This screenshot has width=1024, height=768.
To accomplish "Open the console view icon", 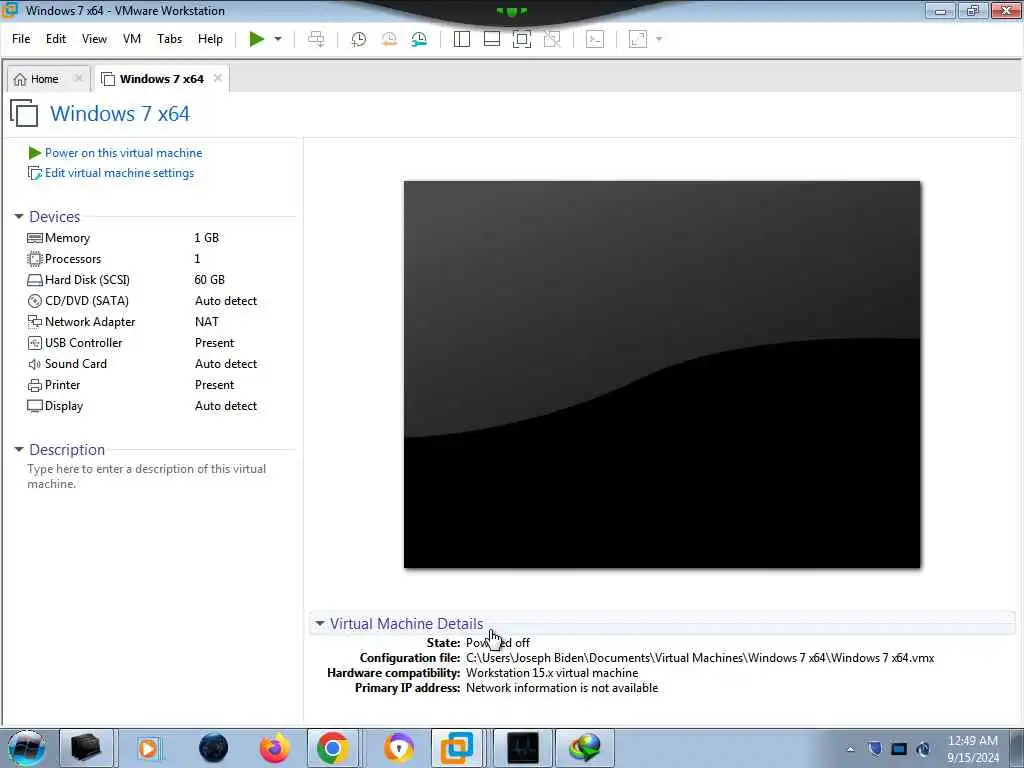I will click(x=595, y=39).
